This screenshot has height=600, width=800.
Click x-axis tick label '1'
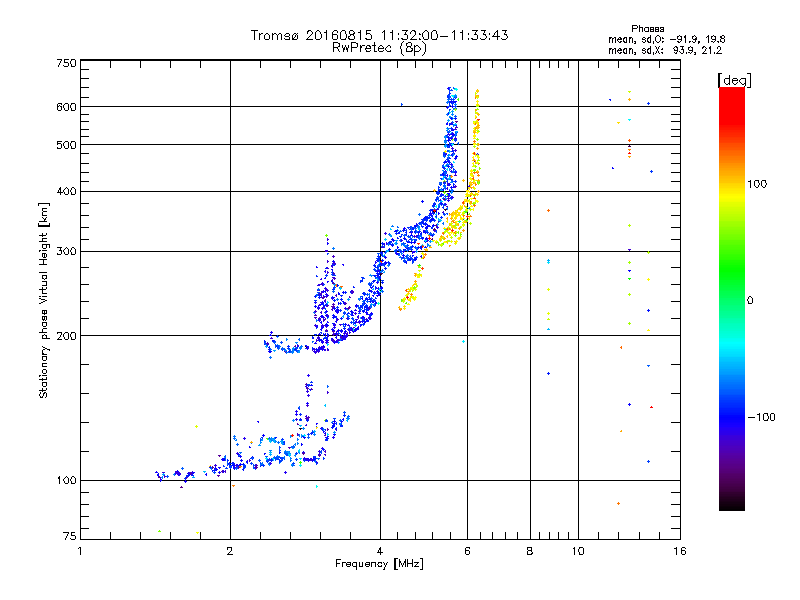[80, 551]
